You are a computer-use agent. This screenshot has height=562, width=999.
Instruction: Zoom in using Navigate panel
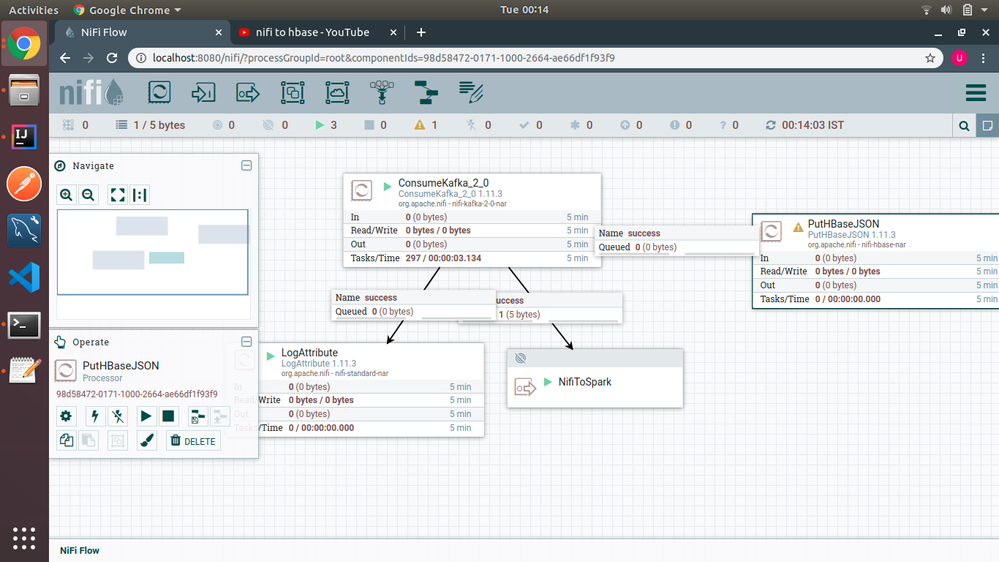(x=66, y=195)
